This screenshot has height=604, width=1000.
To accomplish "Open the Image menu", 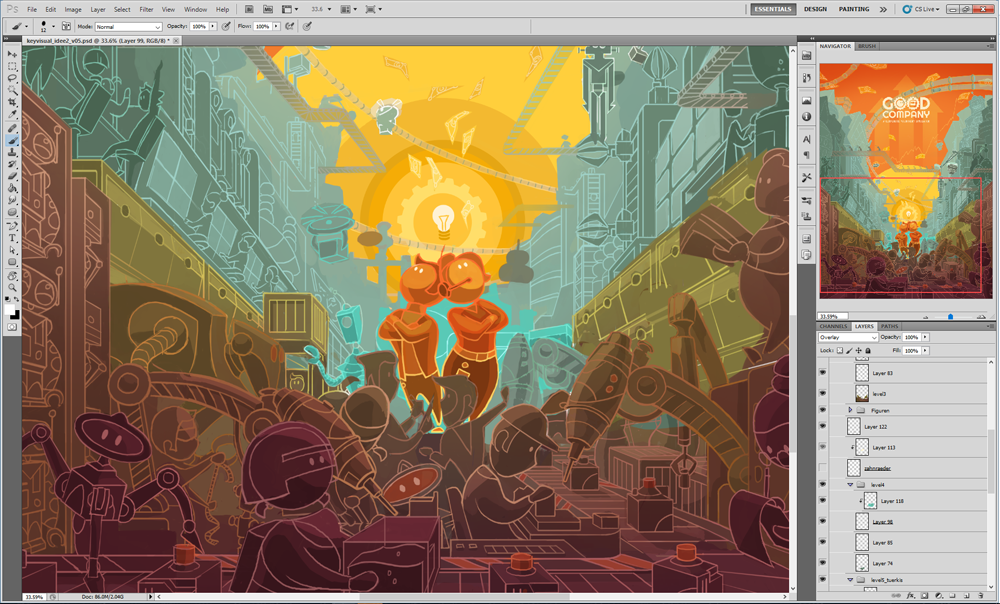I will [x=73, y=10].
